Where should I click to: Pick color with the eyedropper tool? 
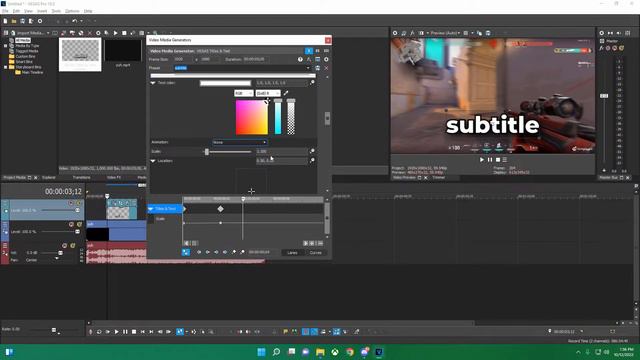[286, 93]
